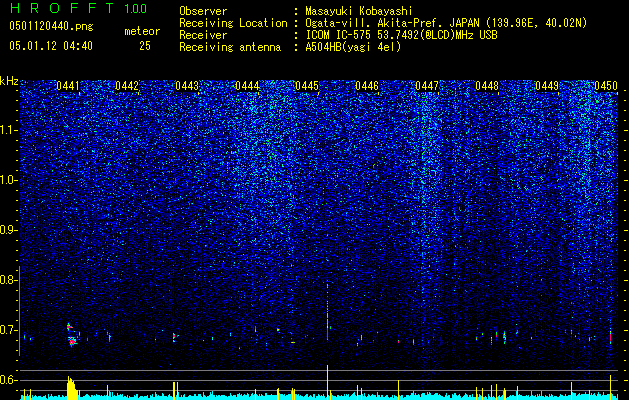Click the Receiving Location label

click(x=233, y=23)
